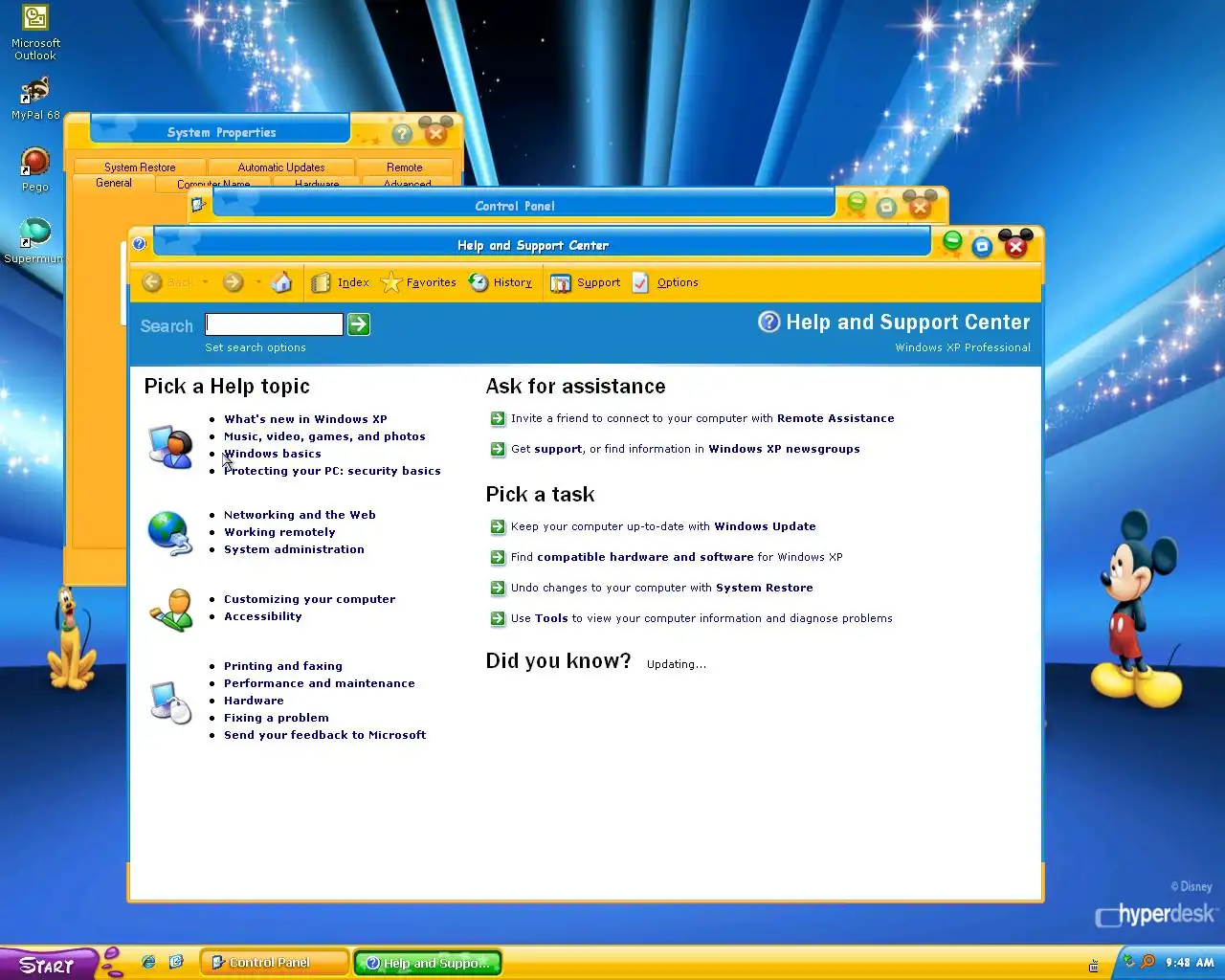Open Microsoft Outlook desktop icon
The image size is (1225, 980).
[35, 33]
